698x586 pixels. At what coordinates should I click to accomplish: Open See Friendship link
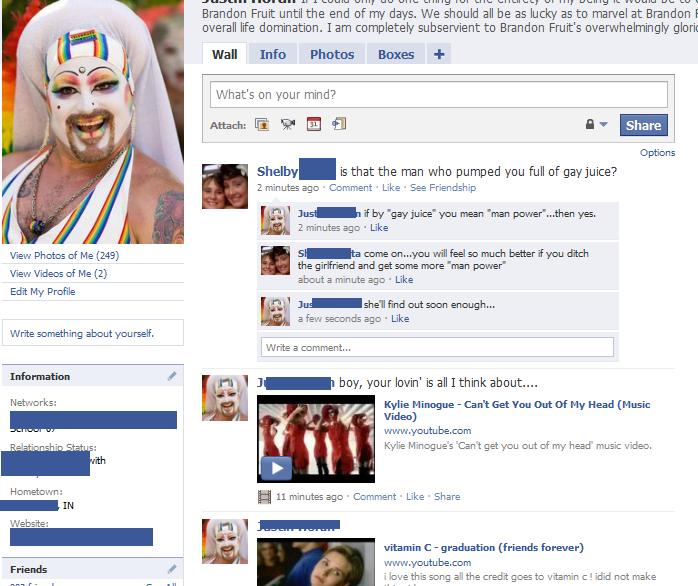442,187
